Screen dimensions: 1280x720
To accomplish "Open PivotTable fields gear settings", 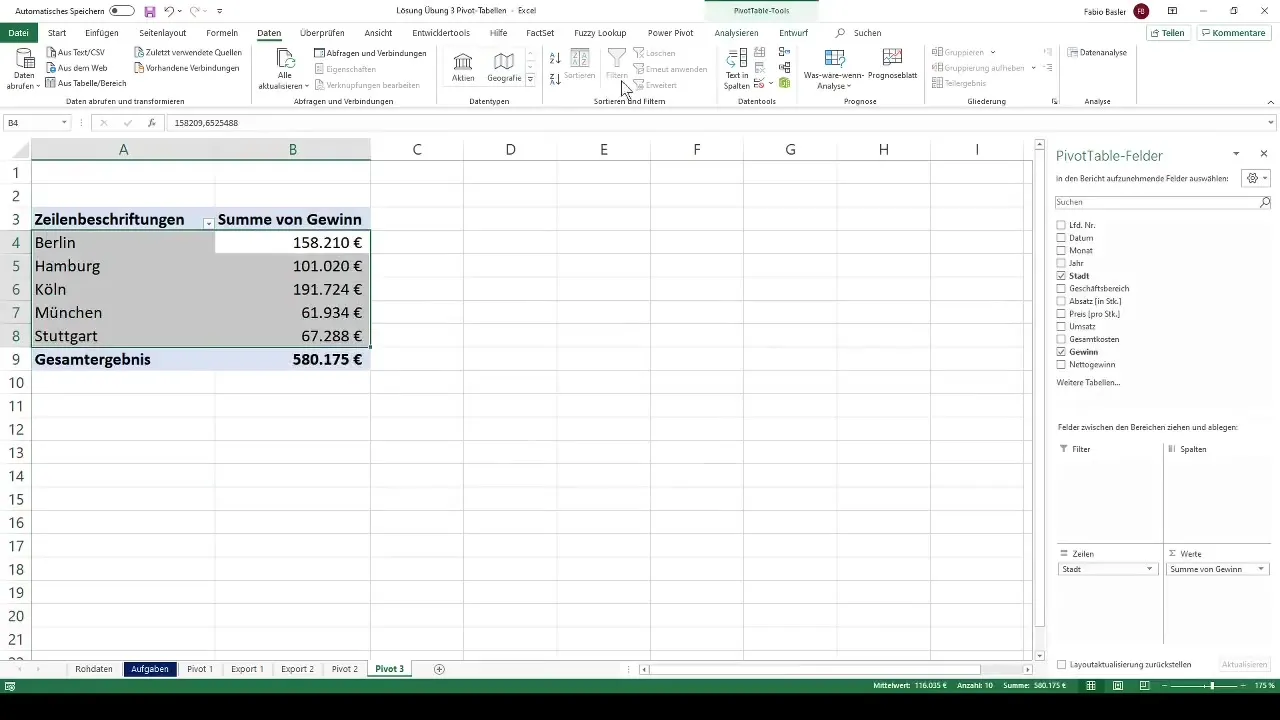I will click(x=1255, y=178).
